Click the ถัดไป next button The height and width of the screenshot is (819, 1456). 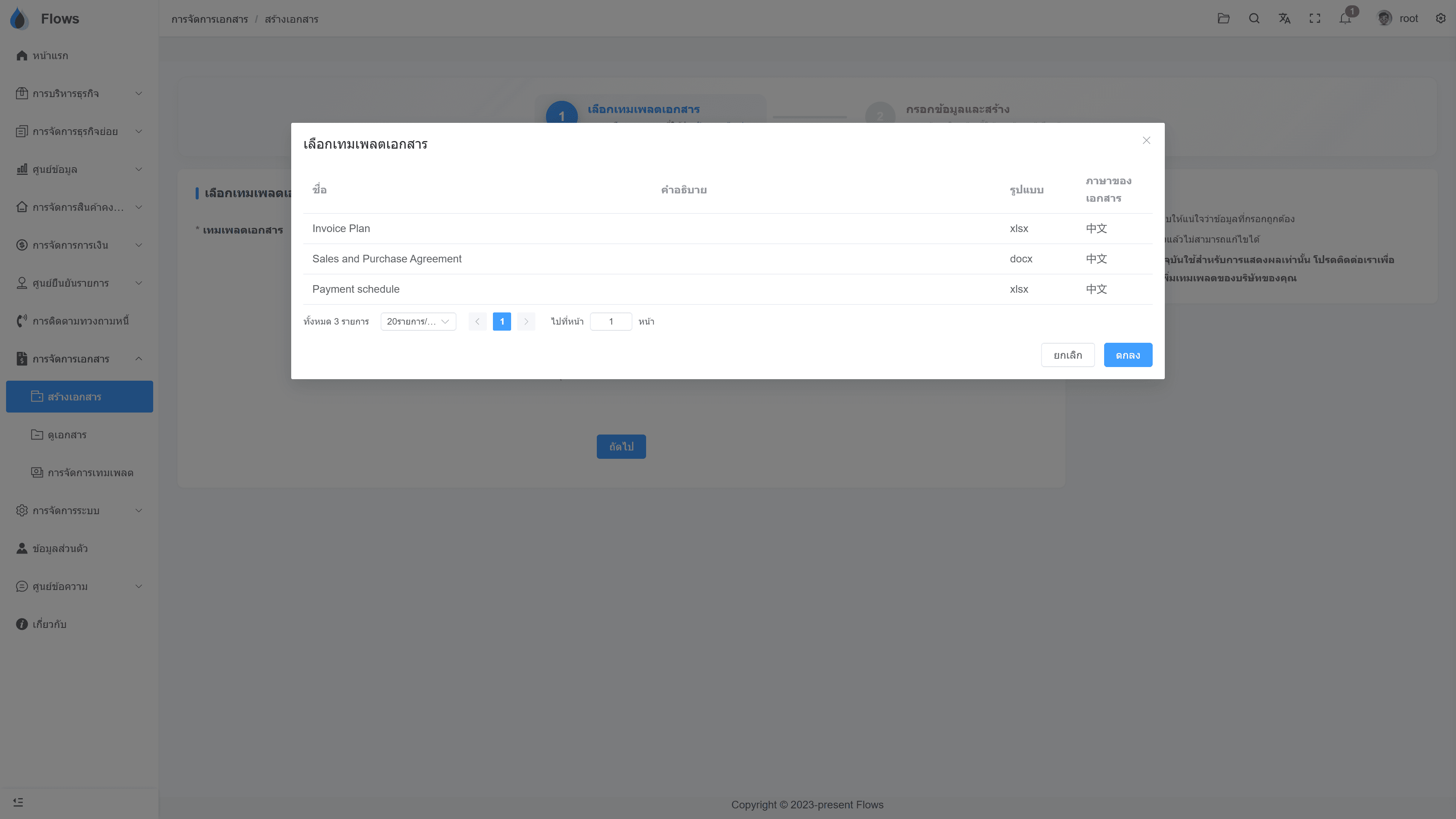tap(621, 447)
